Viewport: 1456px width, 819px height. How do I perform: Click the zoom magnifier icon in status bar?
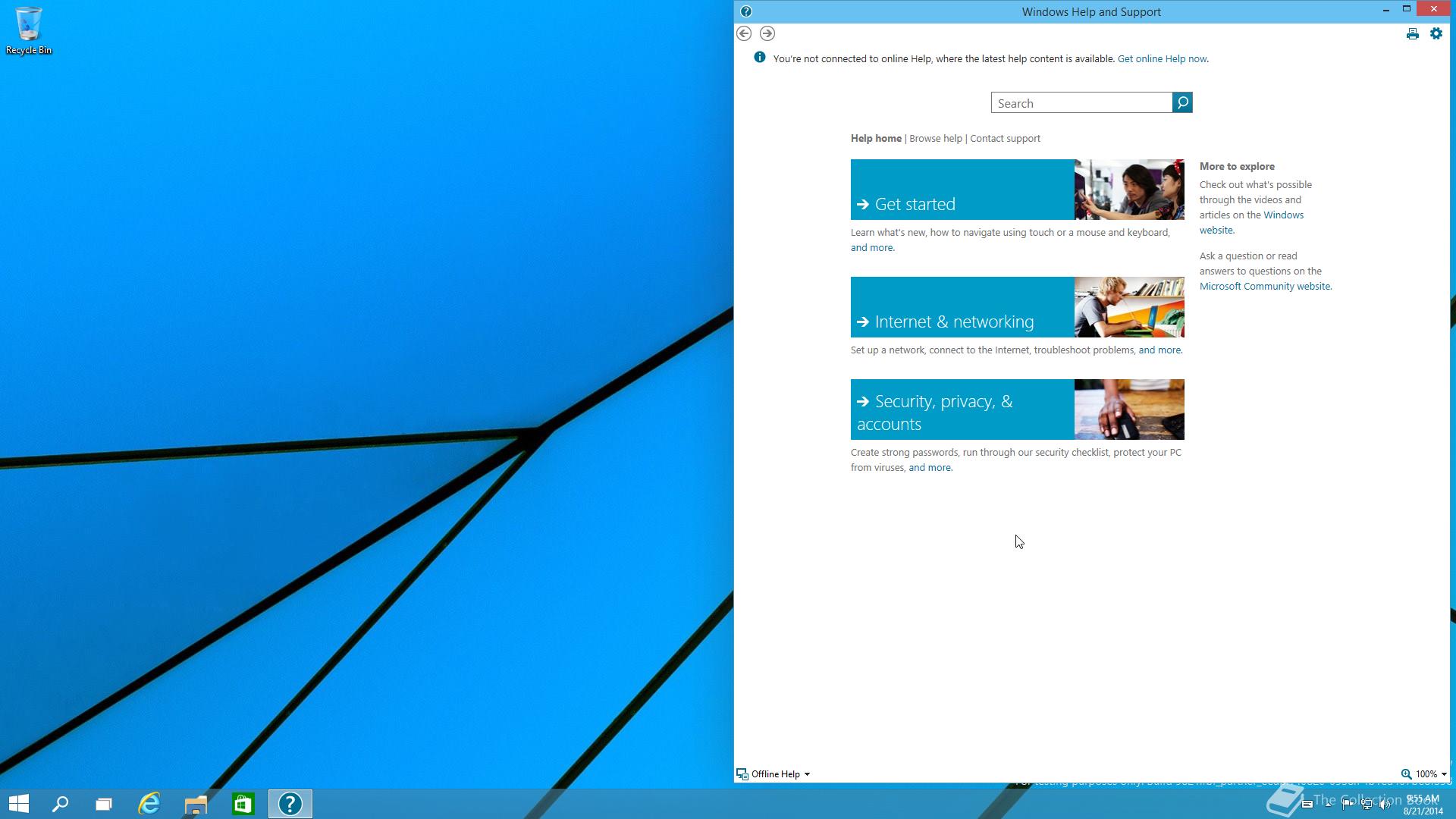pyautogui.click(x=1406, y=774)
